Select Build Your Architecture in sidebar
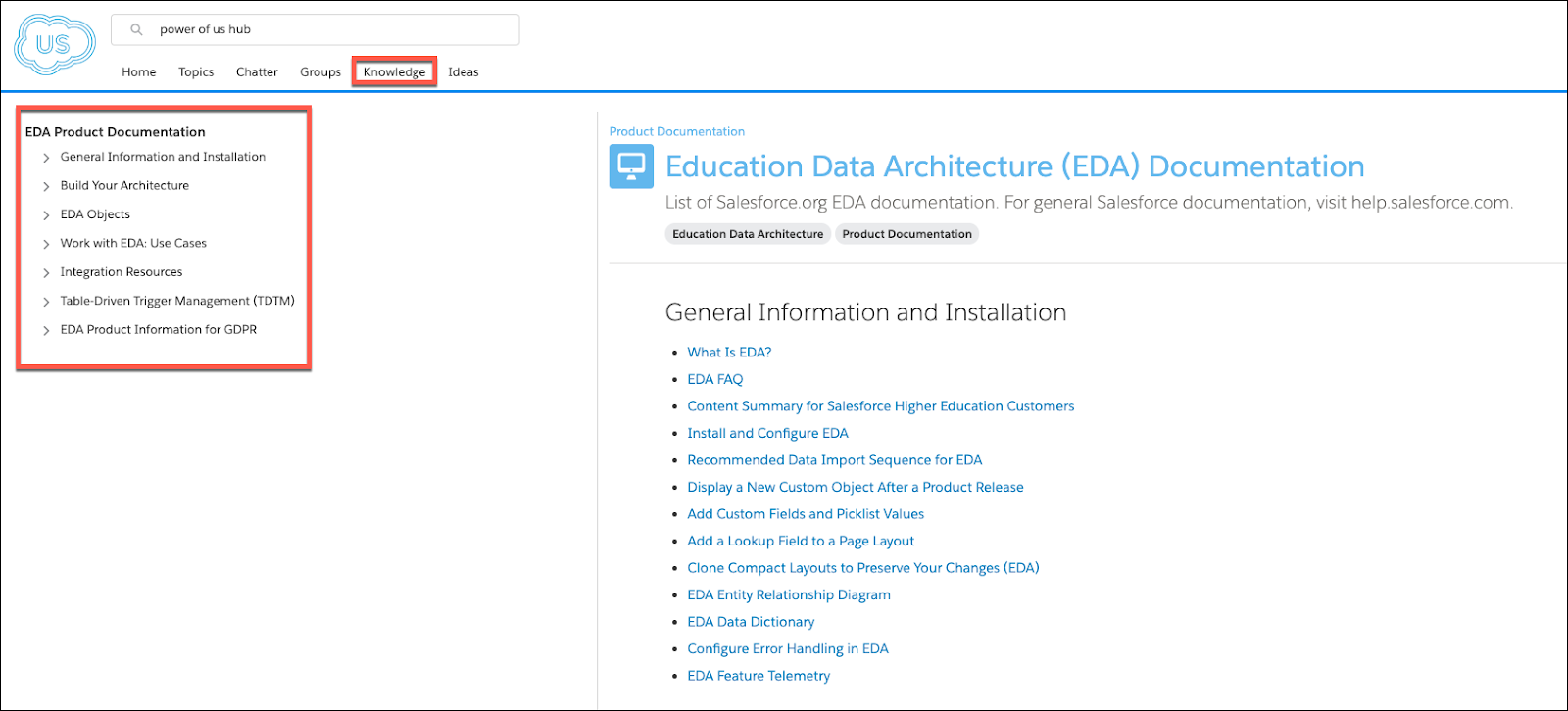The width and height of the screenshot is (1568, 711). tap(124, 185)
